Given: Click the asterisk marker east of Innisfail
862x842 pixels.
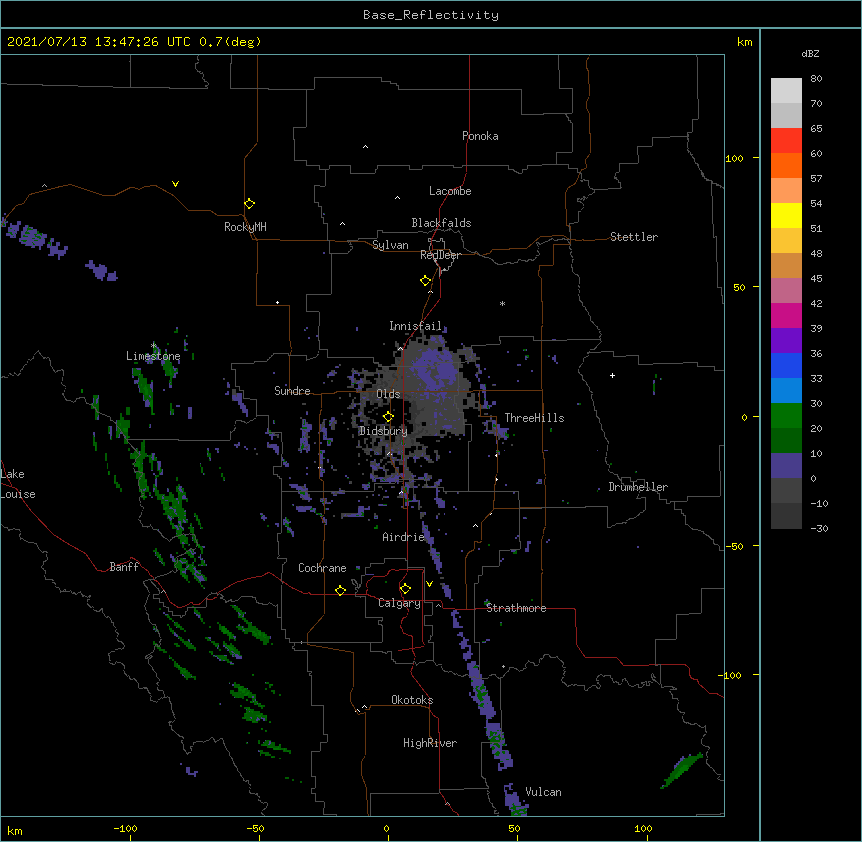Looking at the screenshot, I should 502,303.
